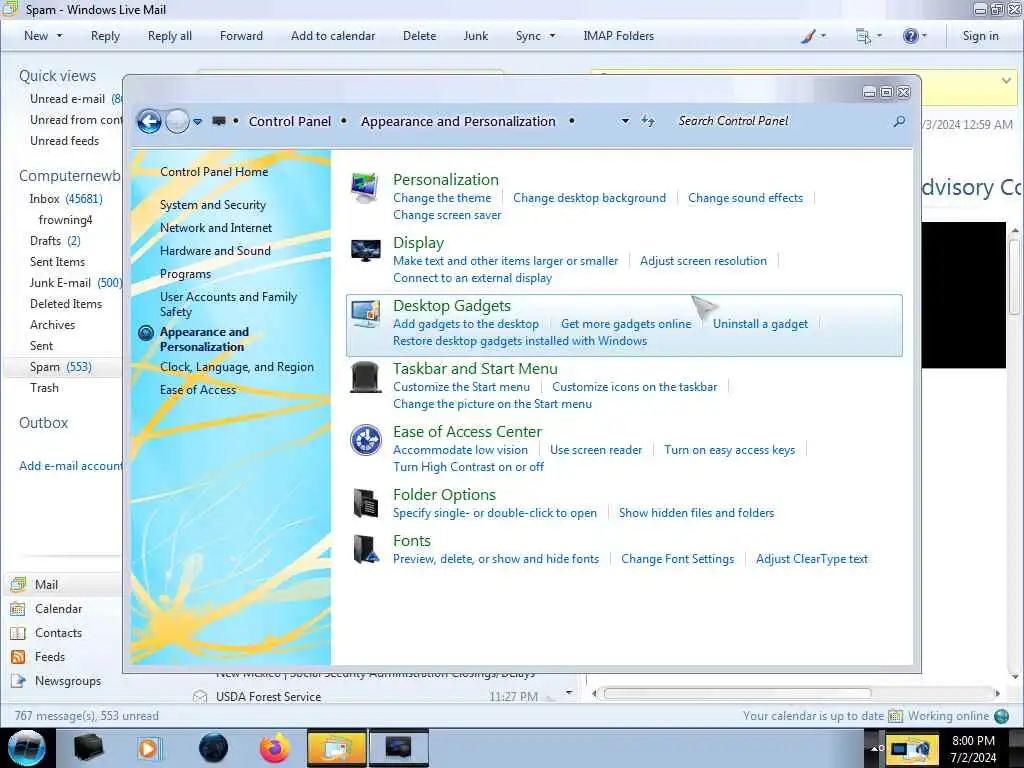Viewport: 1024px width, 768px height.
Task: Click the Folder Options icon
Action: click(x=365, y=504)
